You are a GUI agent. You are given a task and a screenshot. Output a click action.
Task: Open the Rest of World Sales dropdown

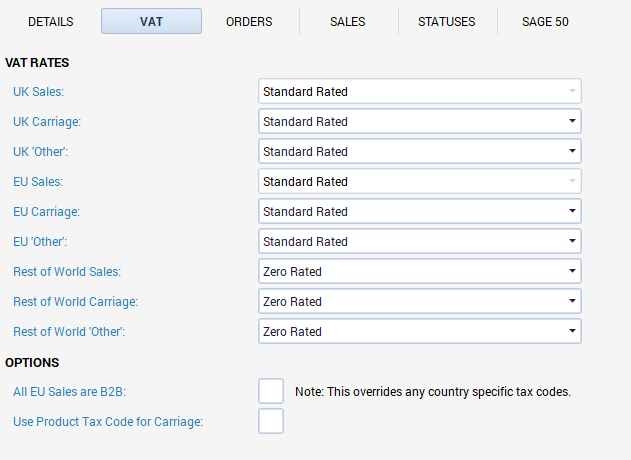pos(420,271)
